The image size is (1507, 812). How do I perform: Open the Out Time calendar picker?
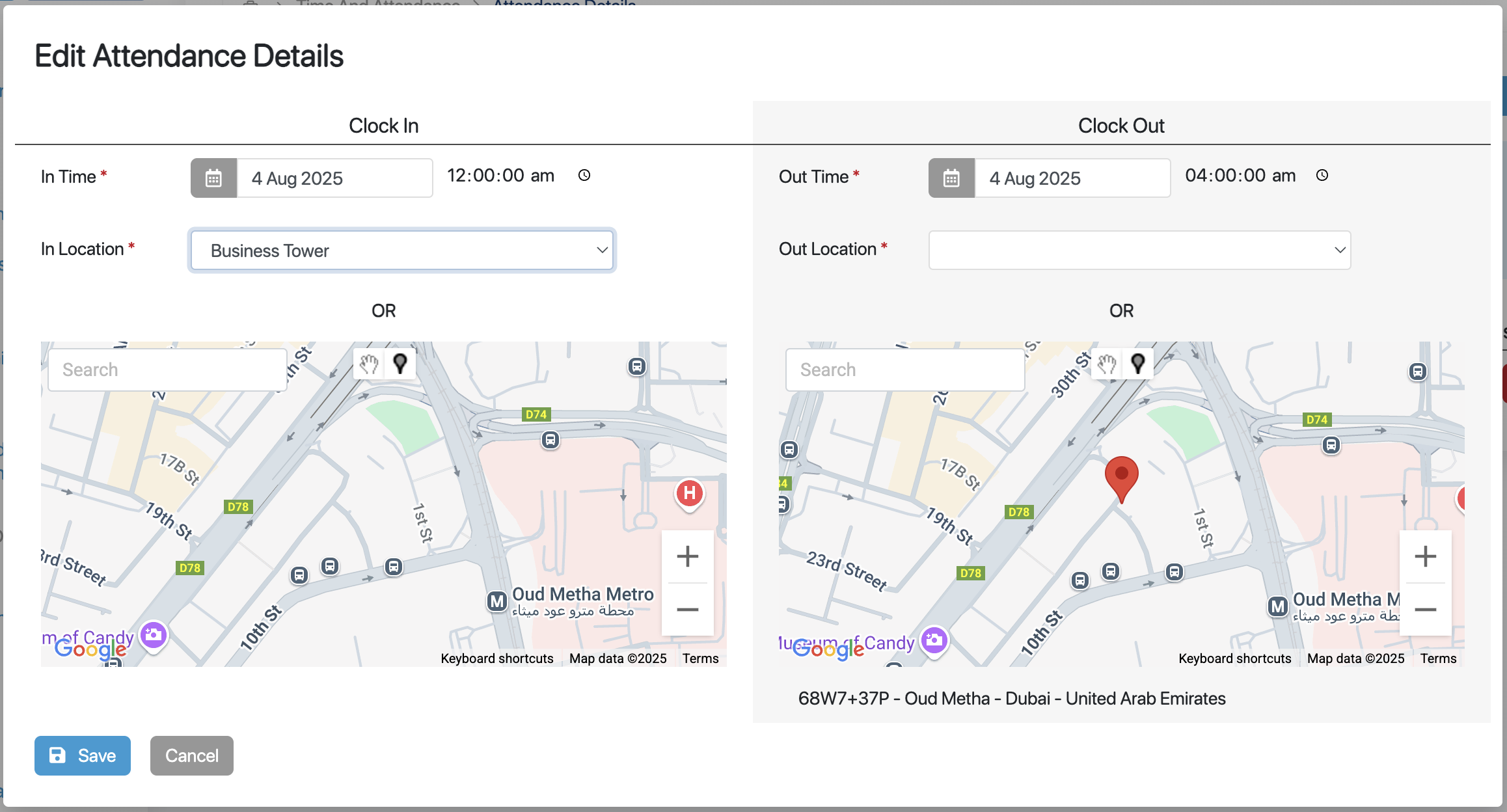[x=951, y=178]
